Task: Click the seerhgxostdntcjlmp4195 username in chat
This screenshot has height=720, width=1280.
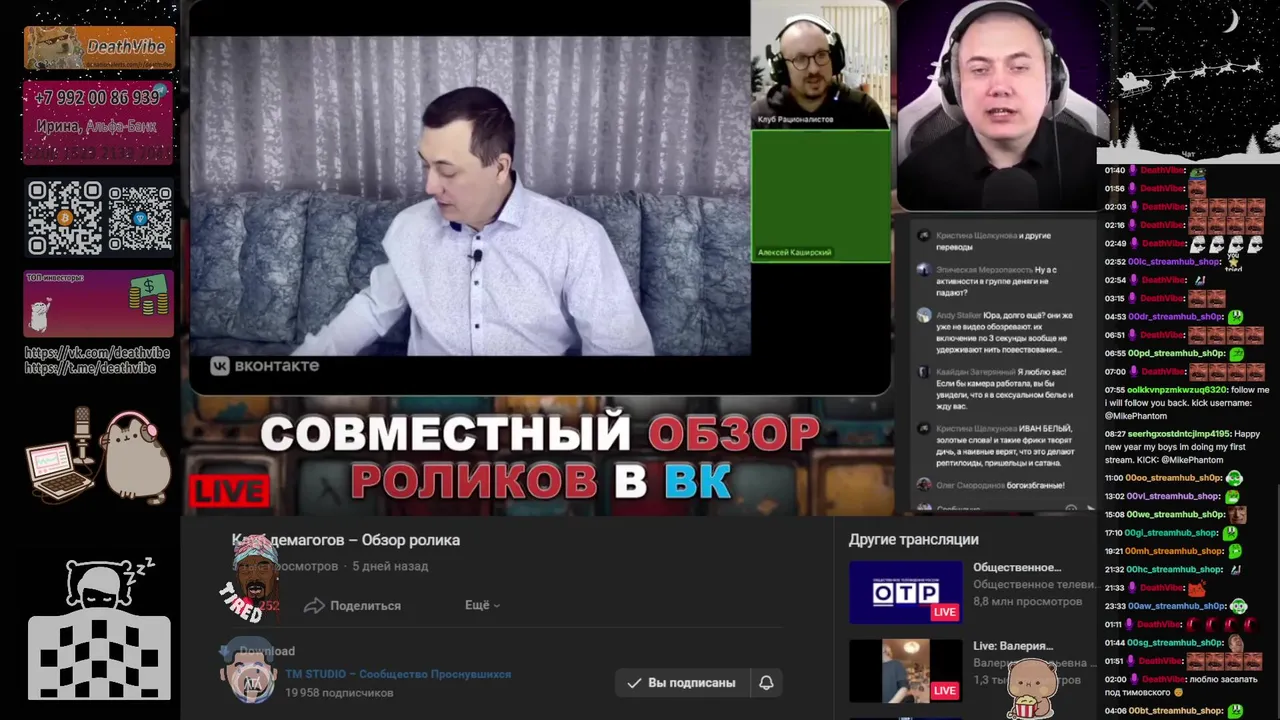Action: (1179, 434)
